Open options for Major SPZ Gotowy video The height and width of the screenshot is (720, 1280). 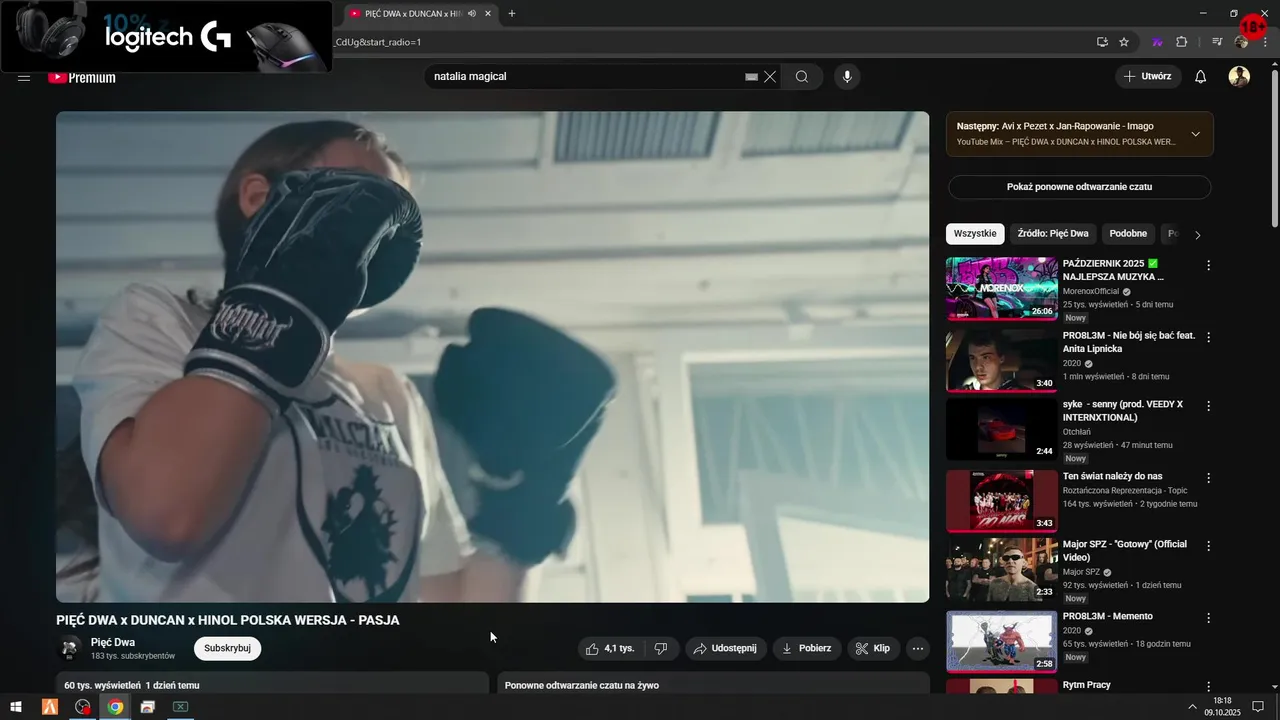point(1208,547)
